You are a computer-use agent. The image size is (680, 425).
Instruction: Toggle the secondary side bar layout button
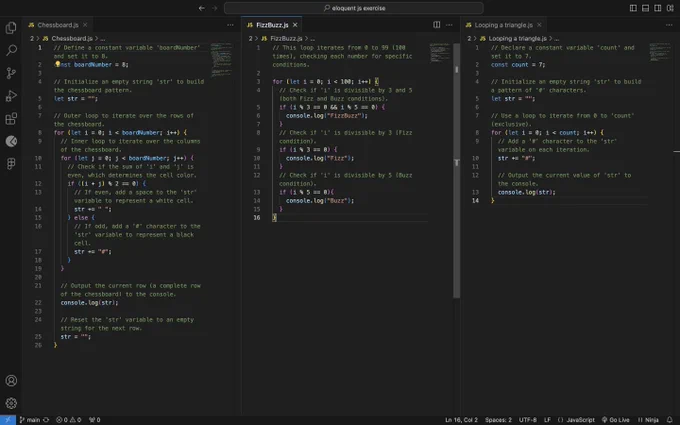click(657, 8)
